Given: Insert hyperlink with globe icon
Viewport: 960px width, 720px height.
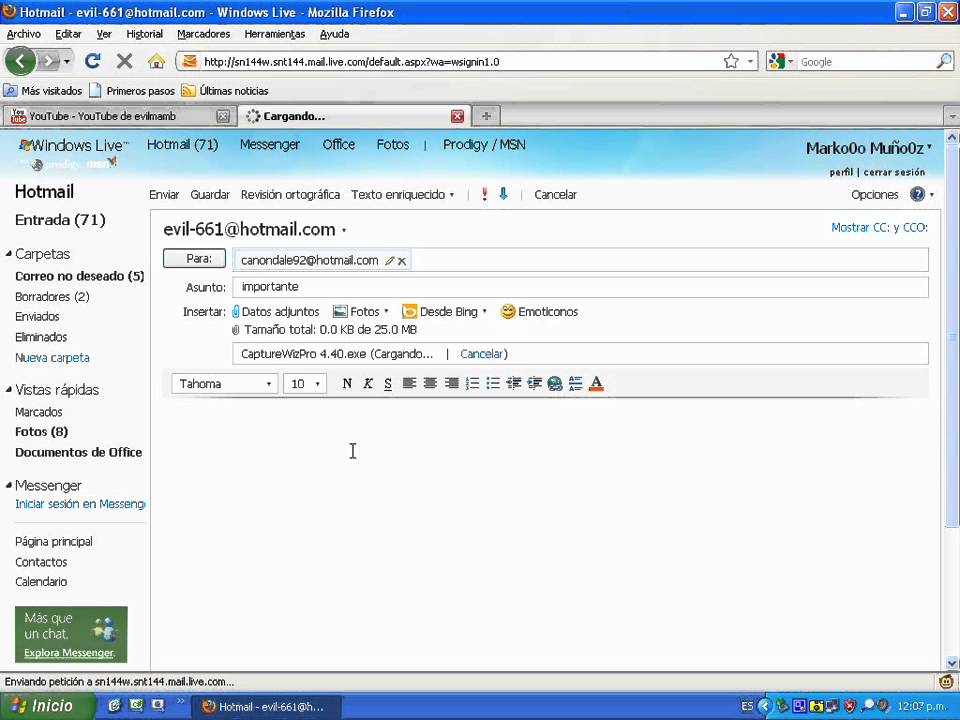Looking at the screenshot, I should pyautogui.click(x=555, y=383).
